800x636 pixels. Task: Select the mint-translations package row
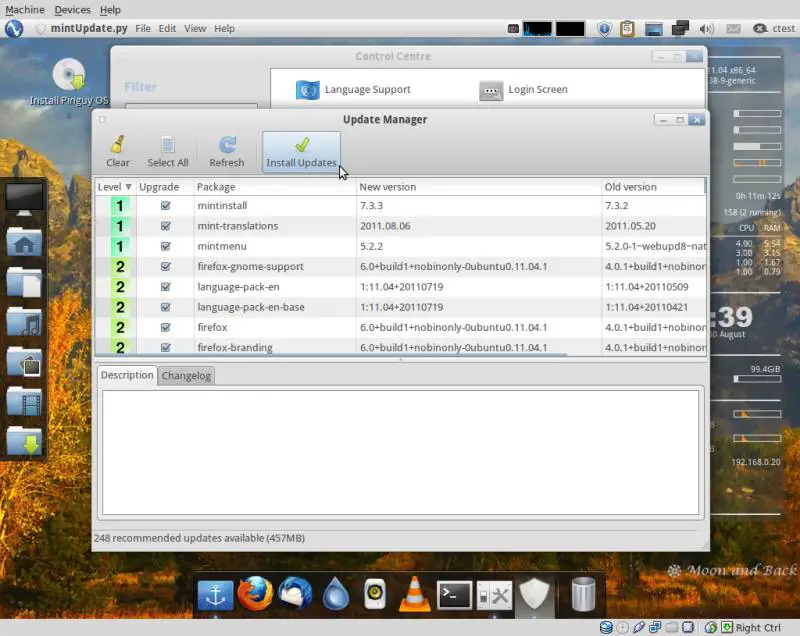[401, 226]
